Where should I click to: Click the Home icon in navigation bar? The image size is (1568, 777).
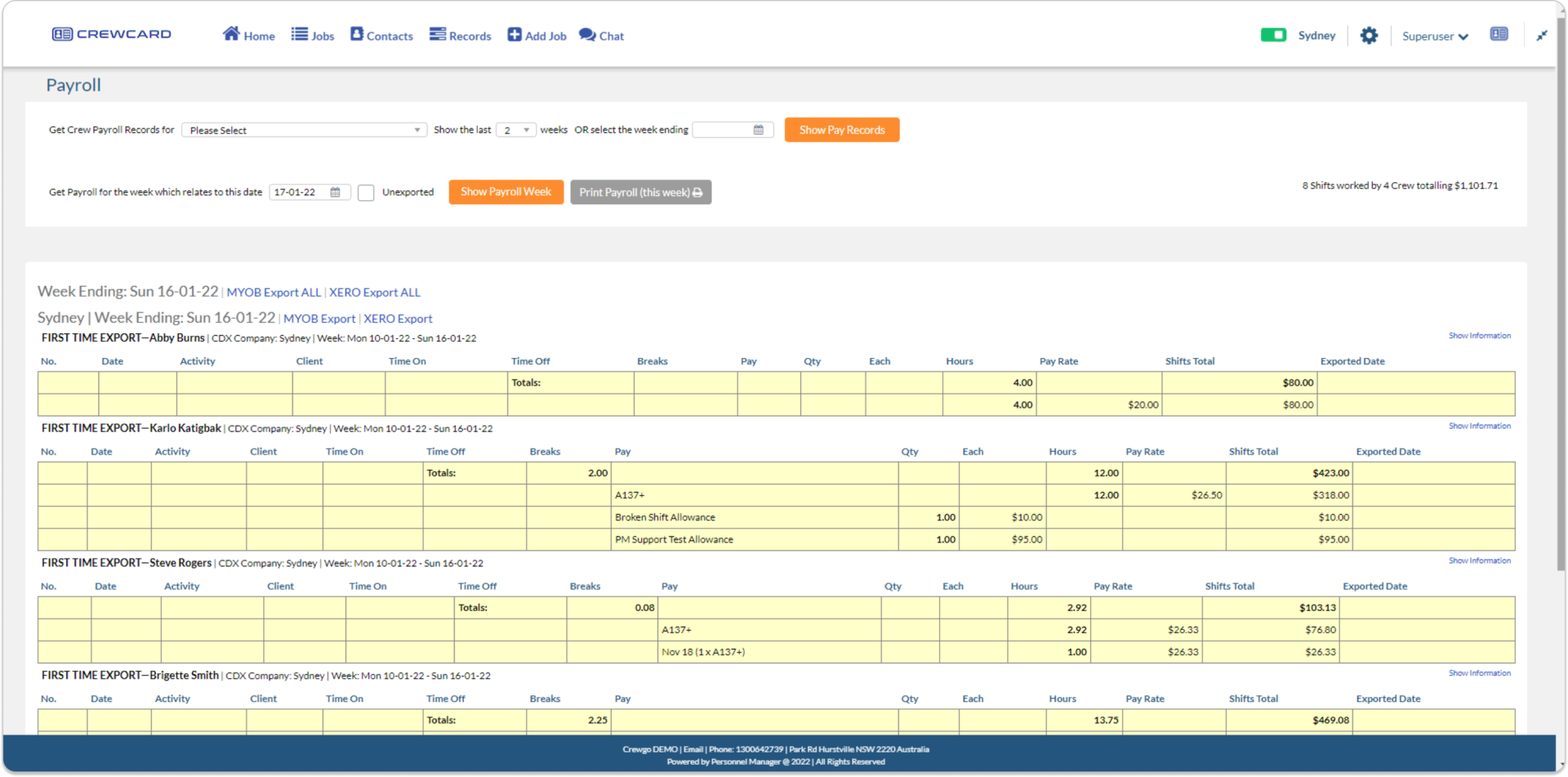point(231,34)
